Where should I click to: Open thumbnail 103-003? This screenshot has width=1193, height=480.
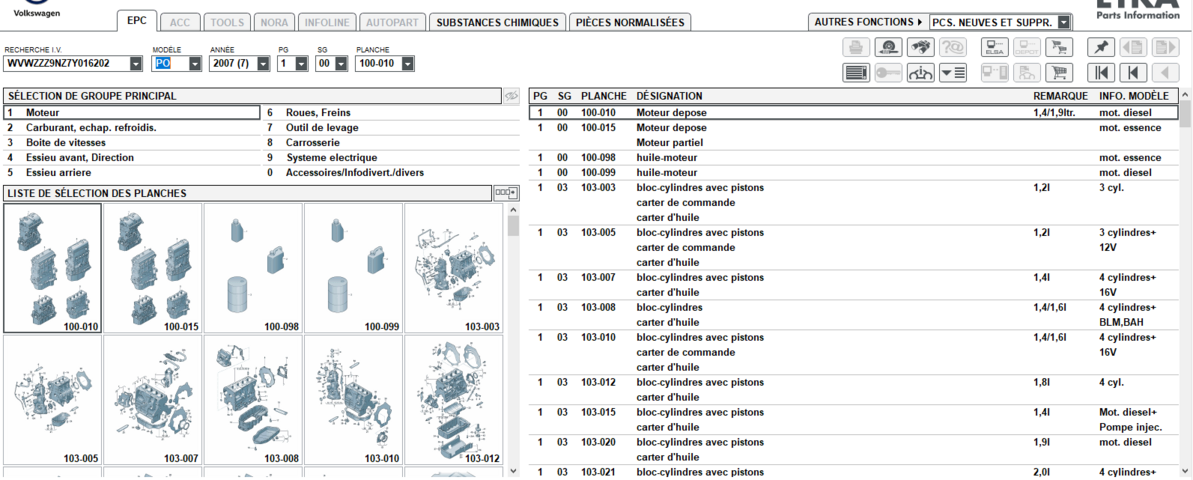(453, 269)
